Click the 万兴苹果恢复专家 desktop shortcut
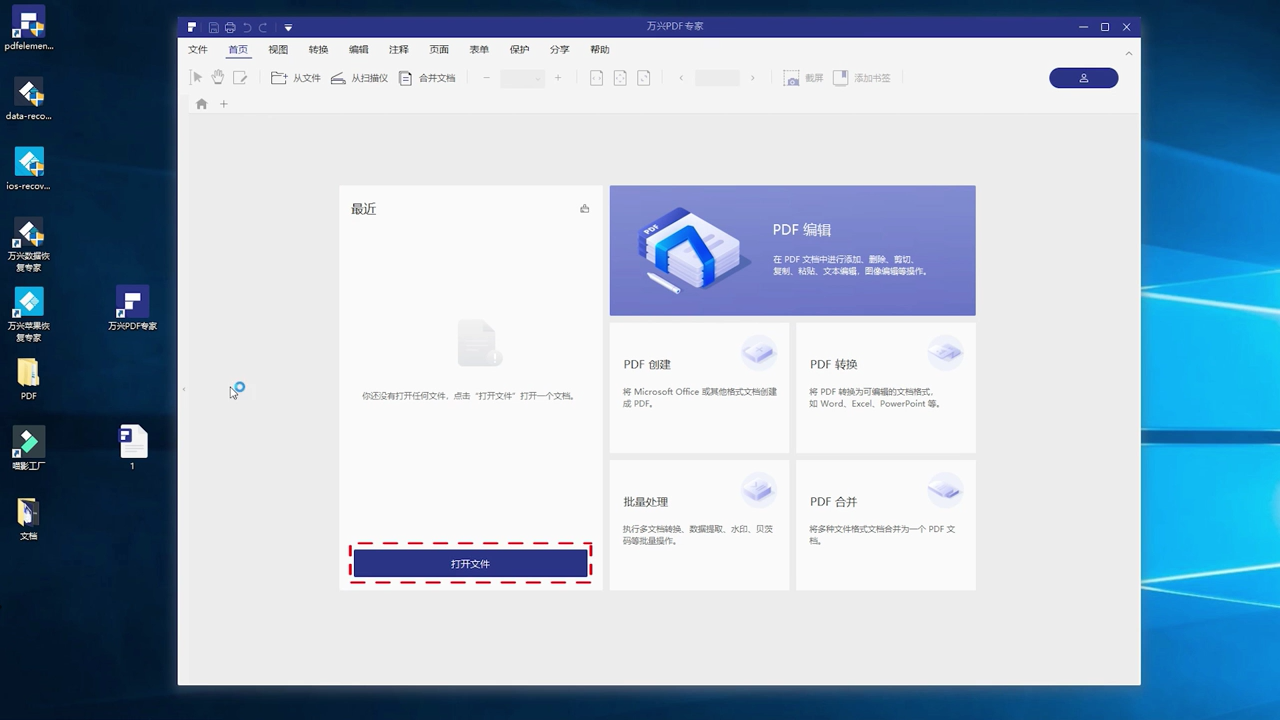Image resolution: width=1280 pixels, height=720 pixels. click(29, 315)
